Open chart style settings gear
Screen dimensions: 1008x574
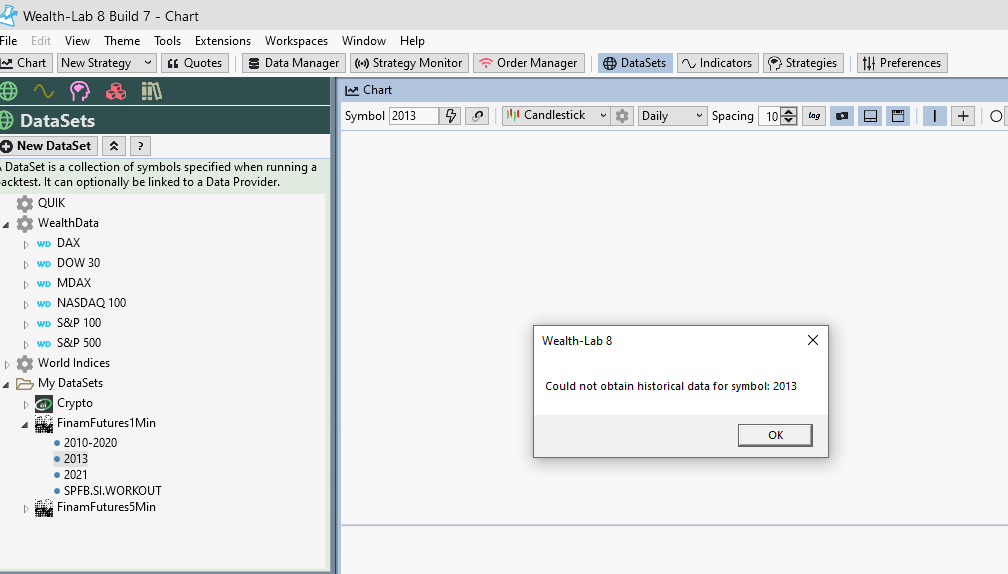coord(622,116)
